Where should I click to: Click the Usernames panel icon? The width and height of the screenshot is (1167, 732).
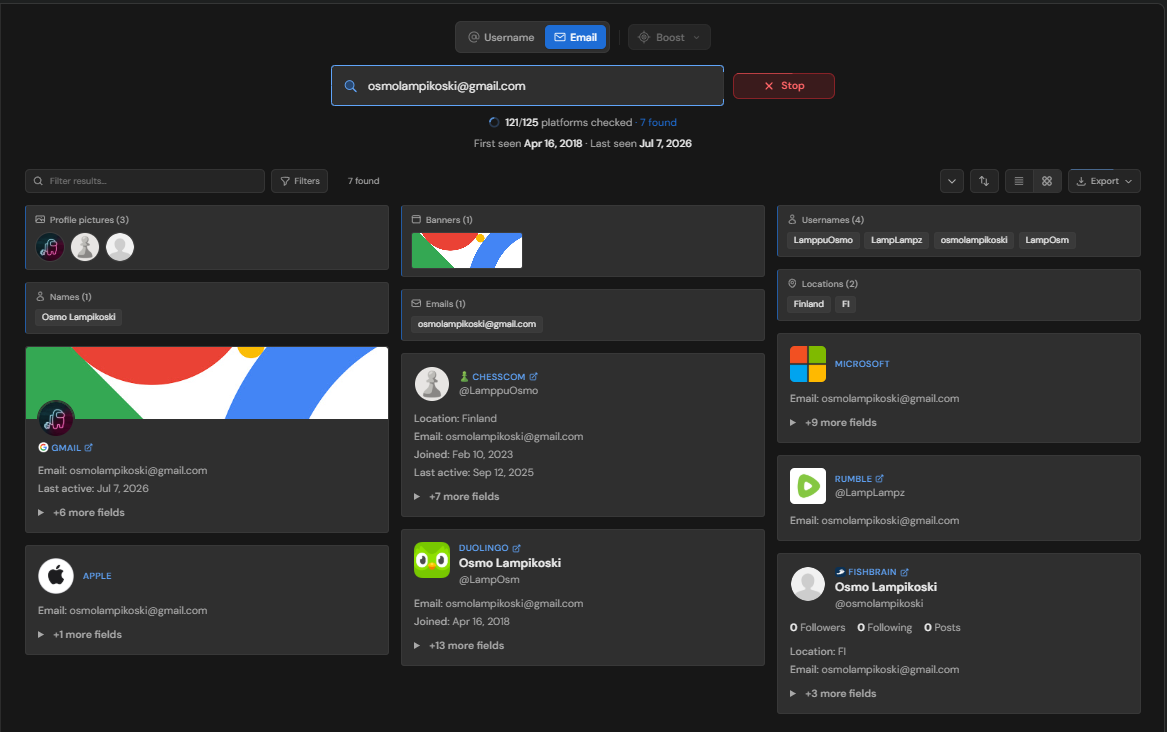792,219
